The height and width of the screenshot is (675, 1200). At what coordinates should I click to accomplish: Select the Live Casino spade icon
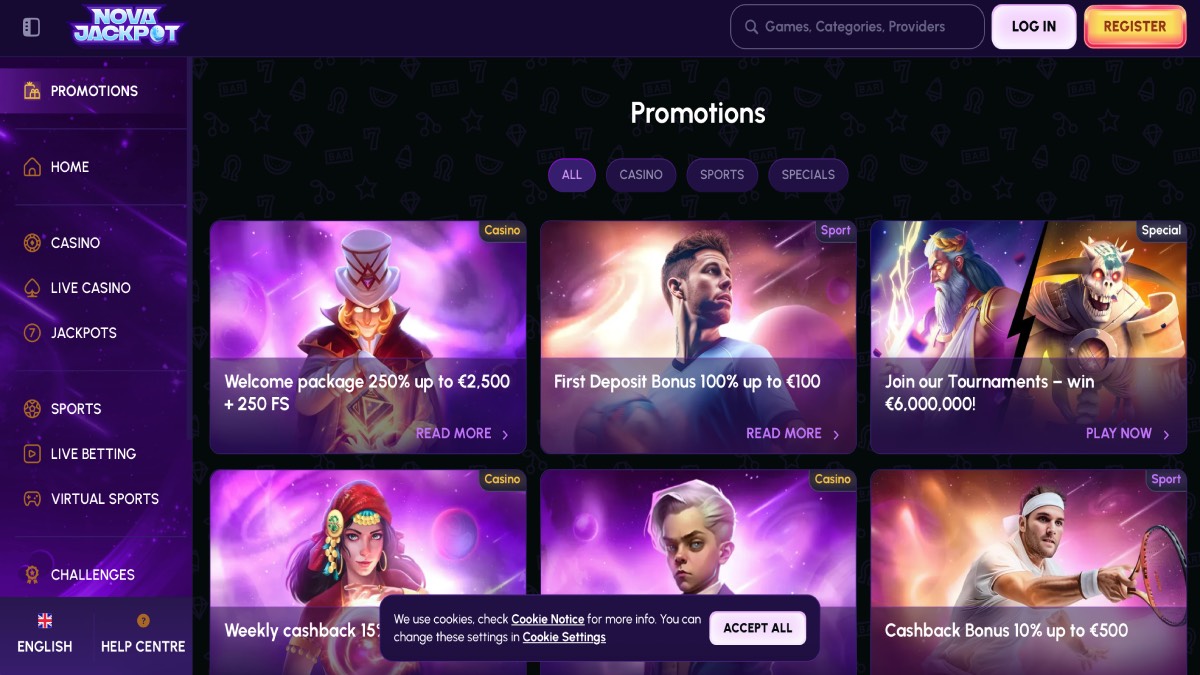click(x=32, y=288)
